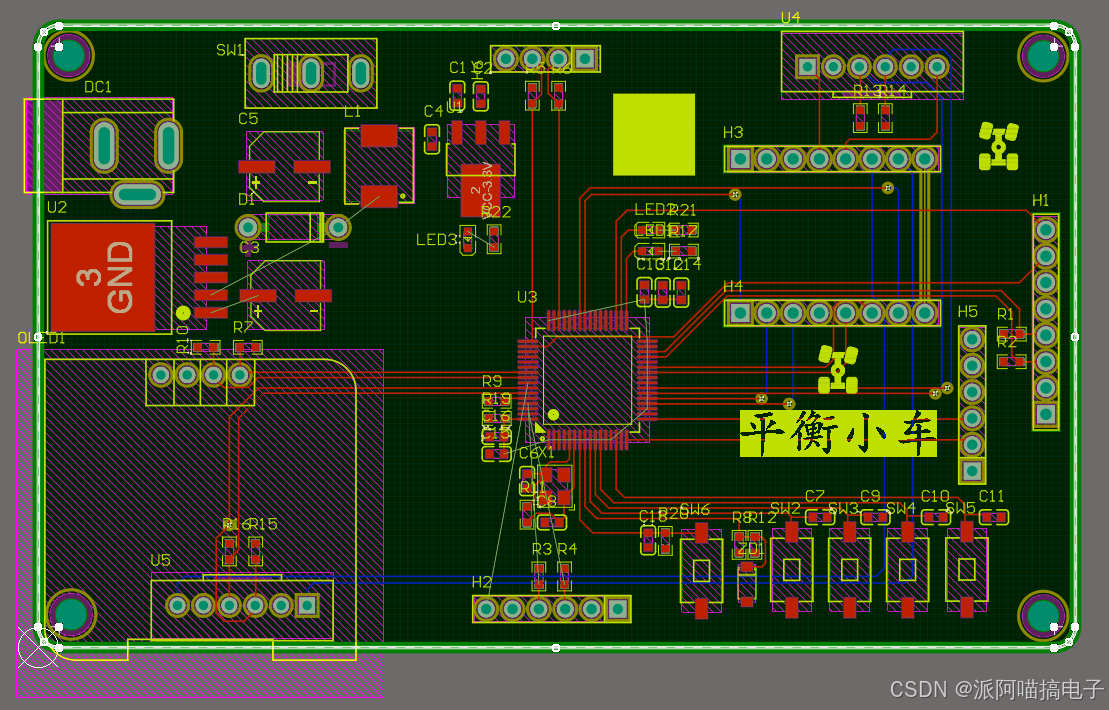Select the SW2 tactile switch footprint
This screenshot has height=710, width=1109.
[x=791, y=569]
